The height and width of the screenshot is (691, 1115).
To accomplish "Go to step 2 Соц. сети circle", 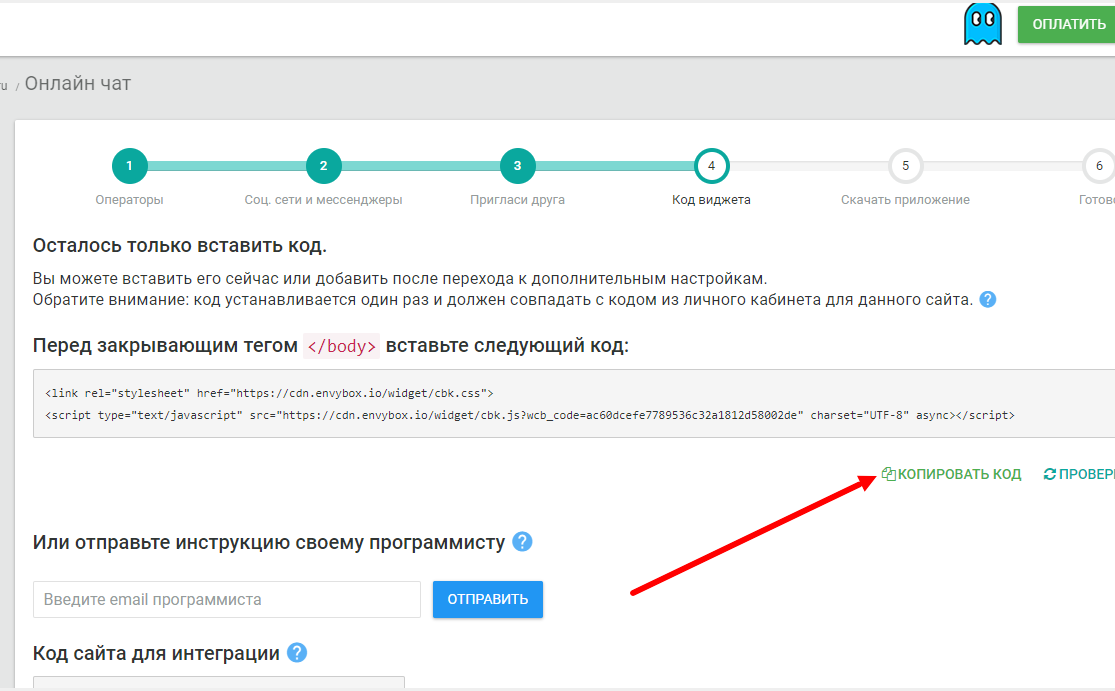I will (x=324, y=166).
